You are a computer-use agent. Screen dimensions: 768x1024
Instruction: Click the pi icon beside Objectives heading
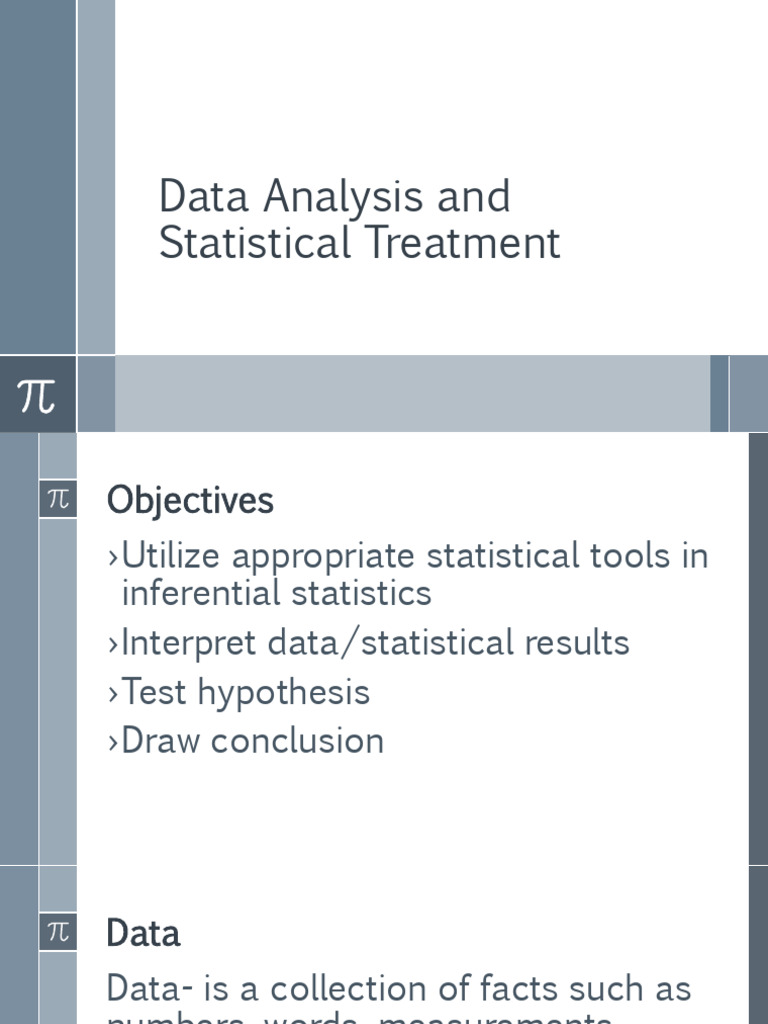[x=58, y=499]
